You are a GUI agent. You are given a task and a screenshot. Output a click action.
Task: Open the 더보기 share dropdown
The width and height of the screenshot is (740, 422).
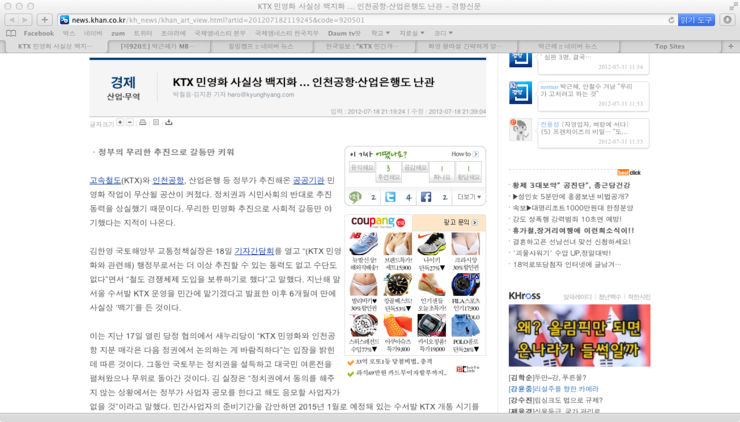(x=468, y=198)
